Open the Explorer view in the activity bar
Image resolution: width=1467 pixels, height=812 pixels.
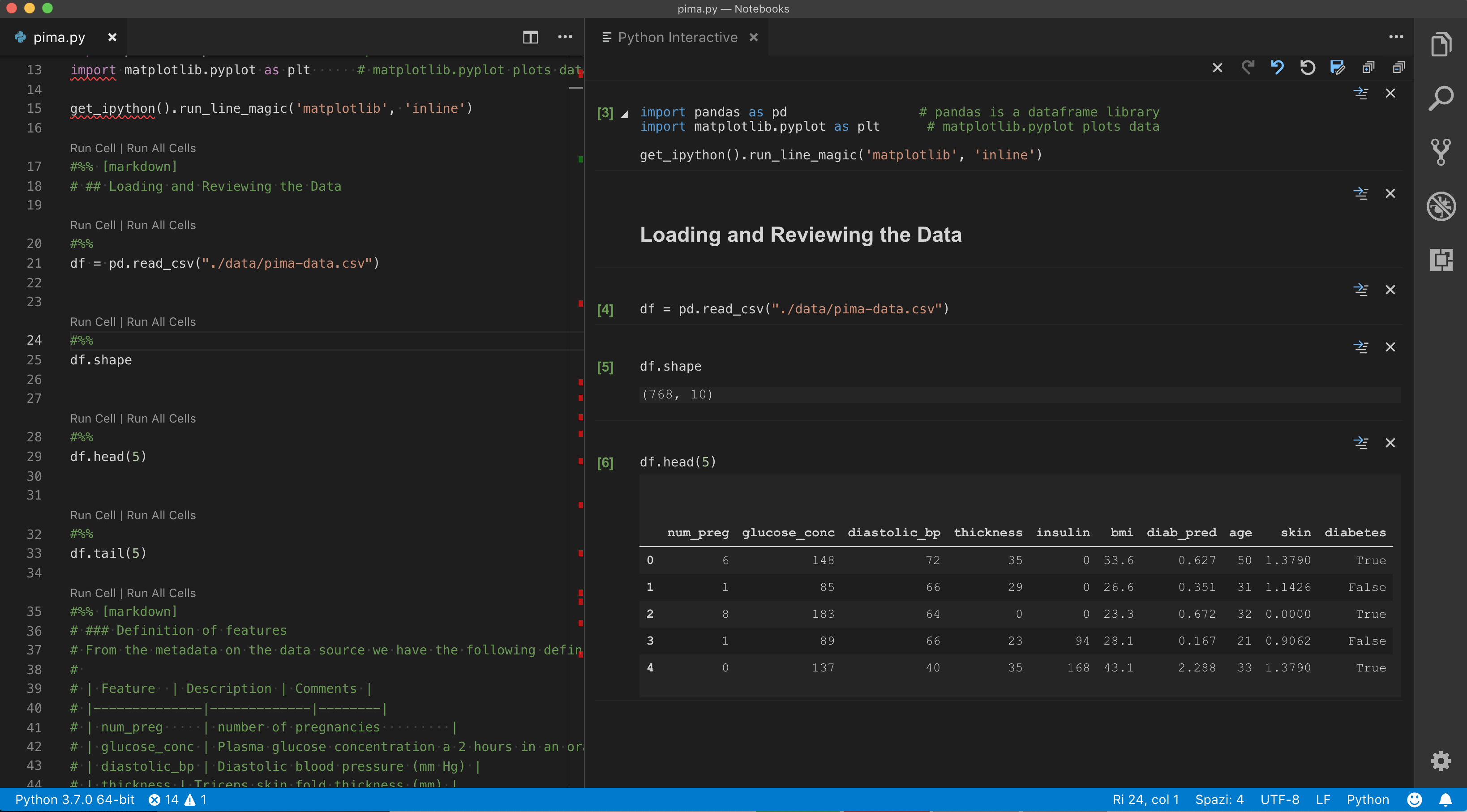click(1441, 44)
